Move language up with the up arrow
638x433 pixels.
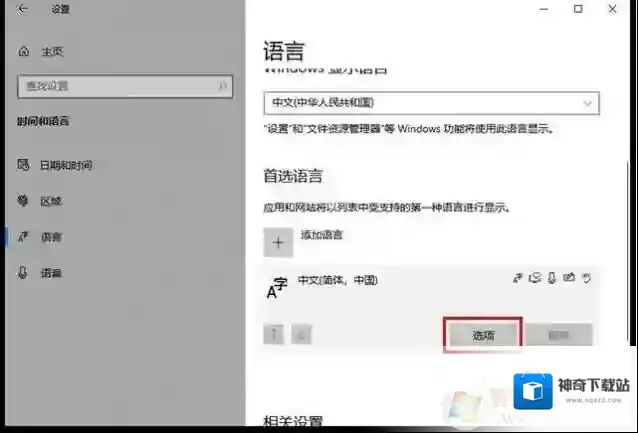point(274,335)
